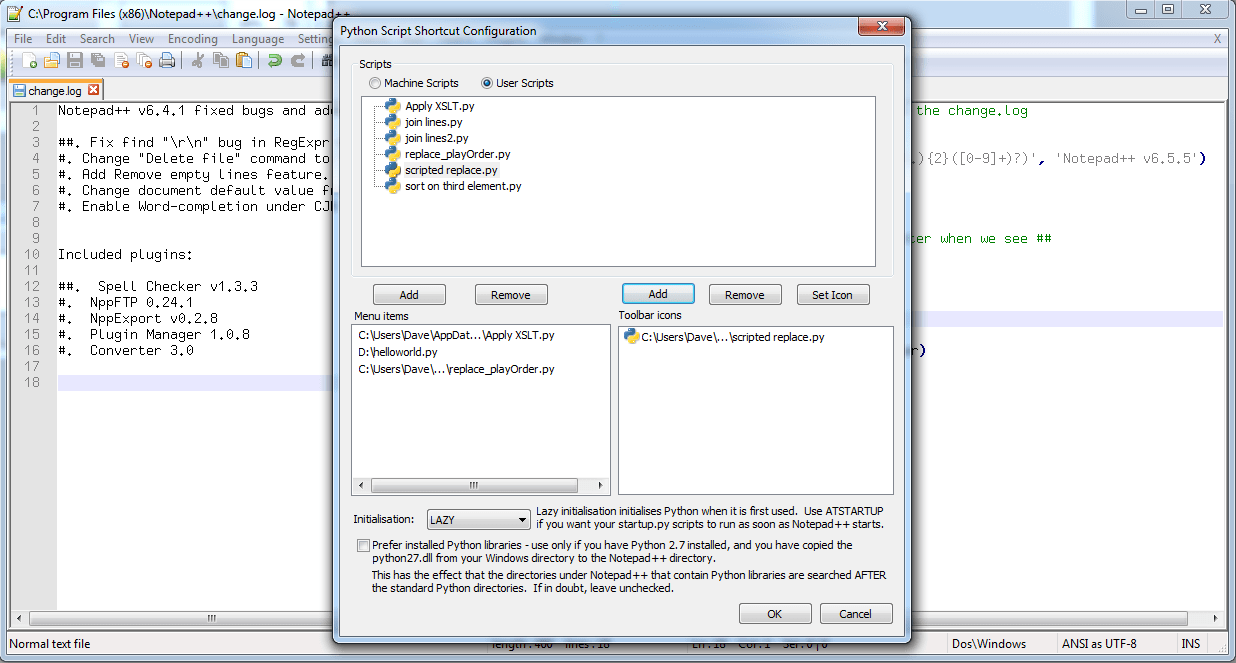The image size is (1236, 663).
Task: Undo the last edit with the Undo arrow
Action: pos(274,60)
